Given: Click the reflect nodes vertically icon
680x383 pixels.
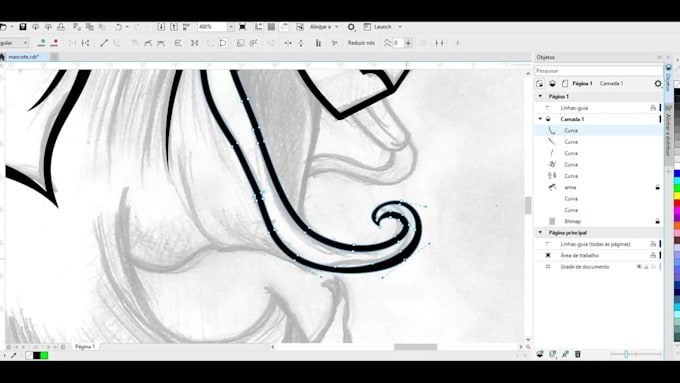Looking at the screenshot, I should (301, 43).
